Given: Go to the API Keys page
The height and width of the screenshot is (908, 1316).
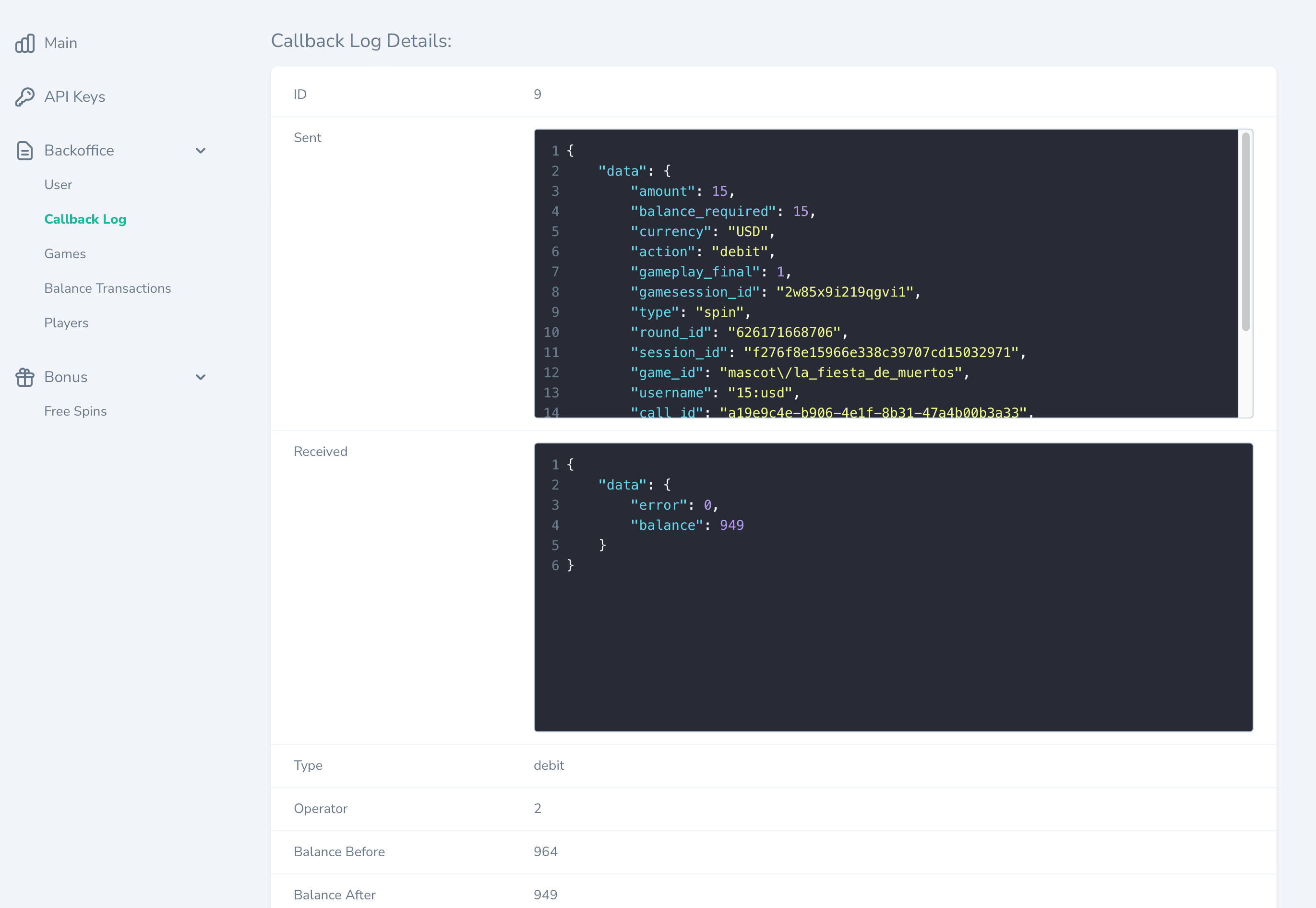Looking at the screenshot, I should coord(74,97).
